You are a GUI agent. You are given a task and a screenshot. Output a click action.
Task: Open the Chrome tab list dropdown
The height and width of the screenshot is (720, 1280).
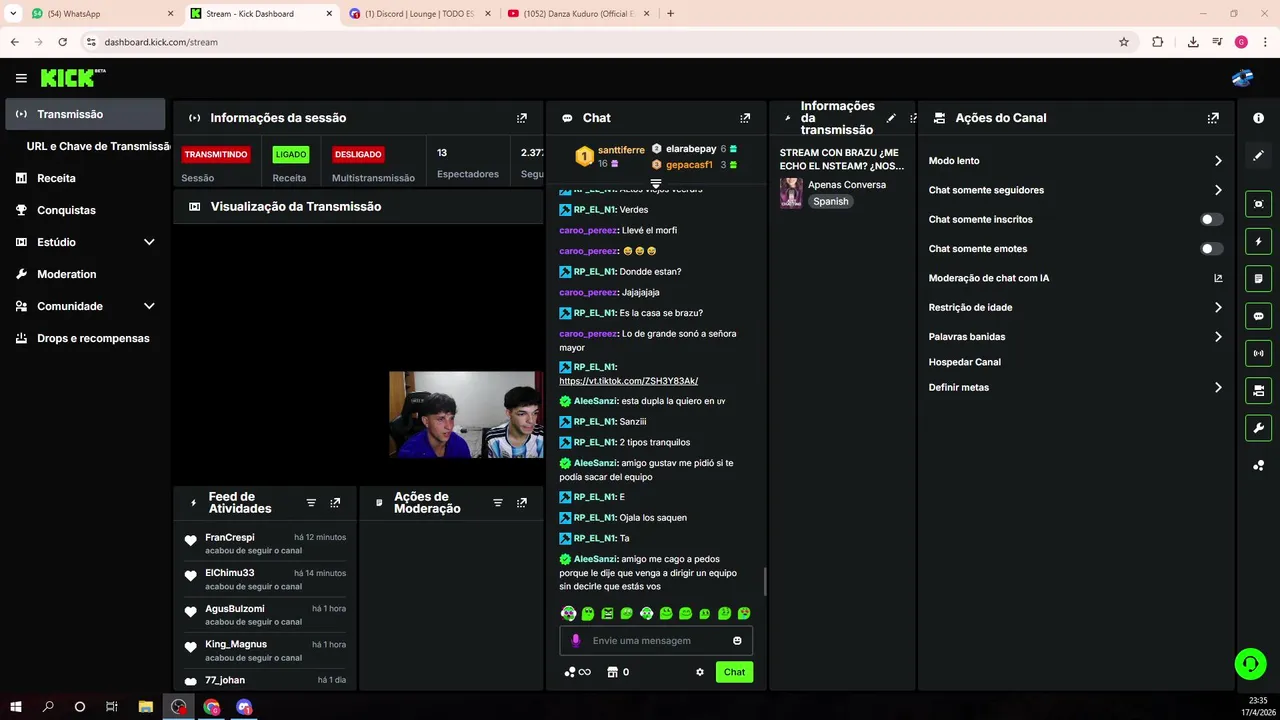(x=13, y=13)
